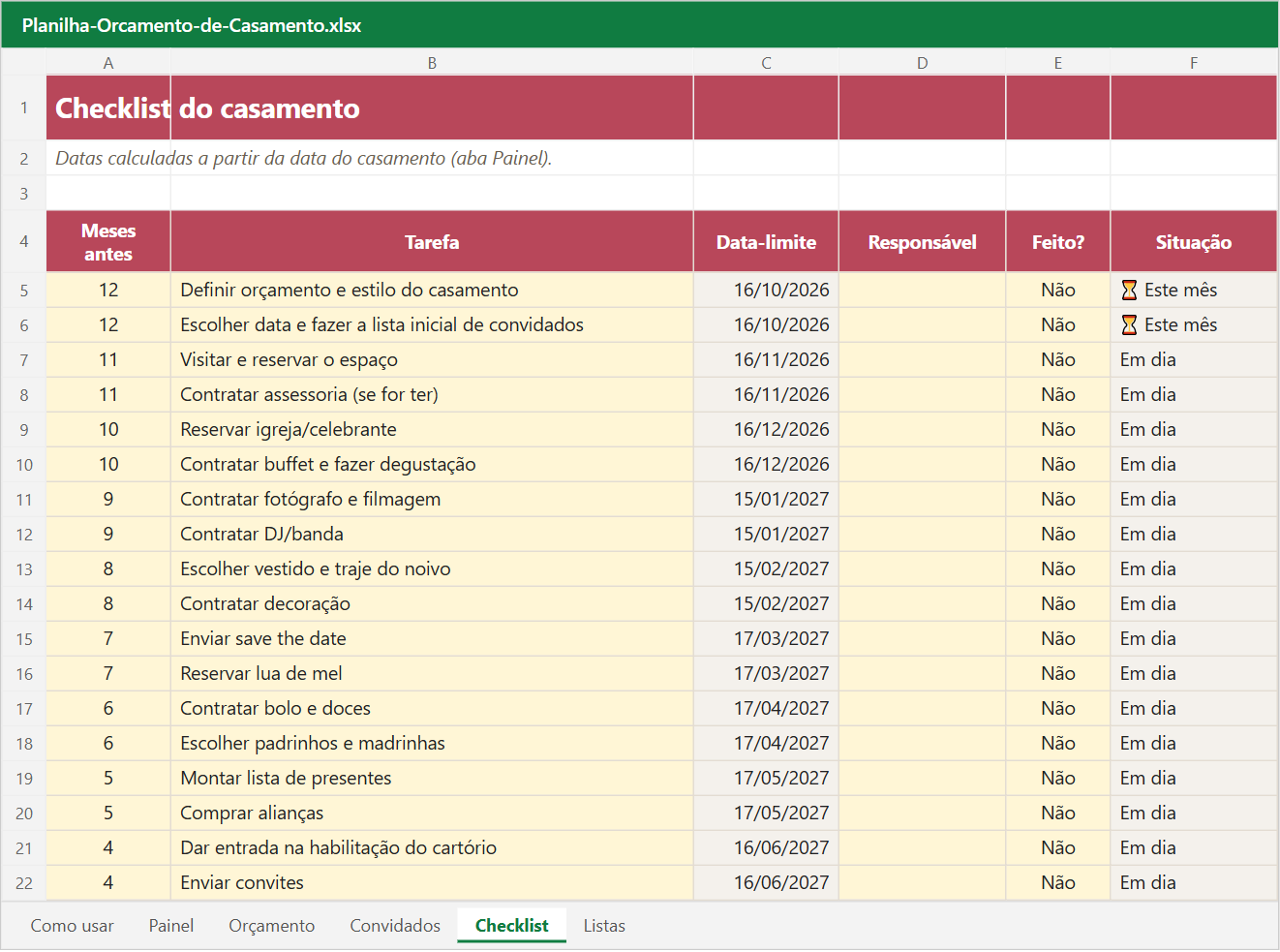Select column F header
Image resolution: width=1280 pixels, height=952 pixels.
click(1194, 63)
